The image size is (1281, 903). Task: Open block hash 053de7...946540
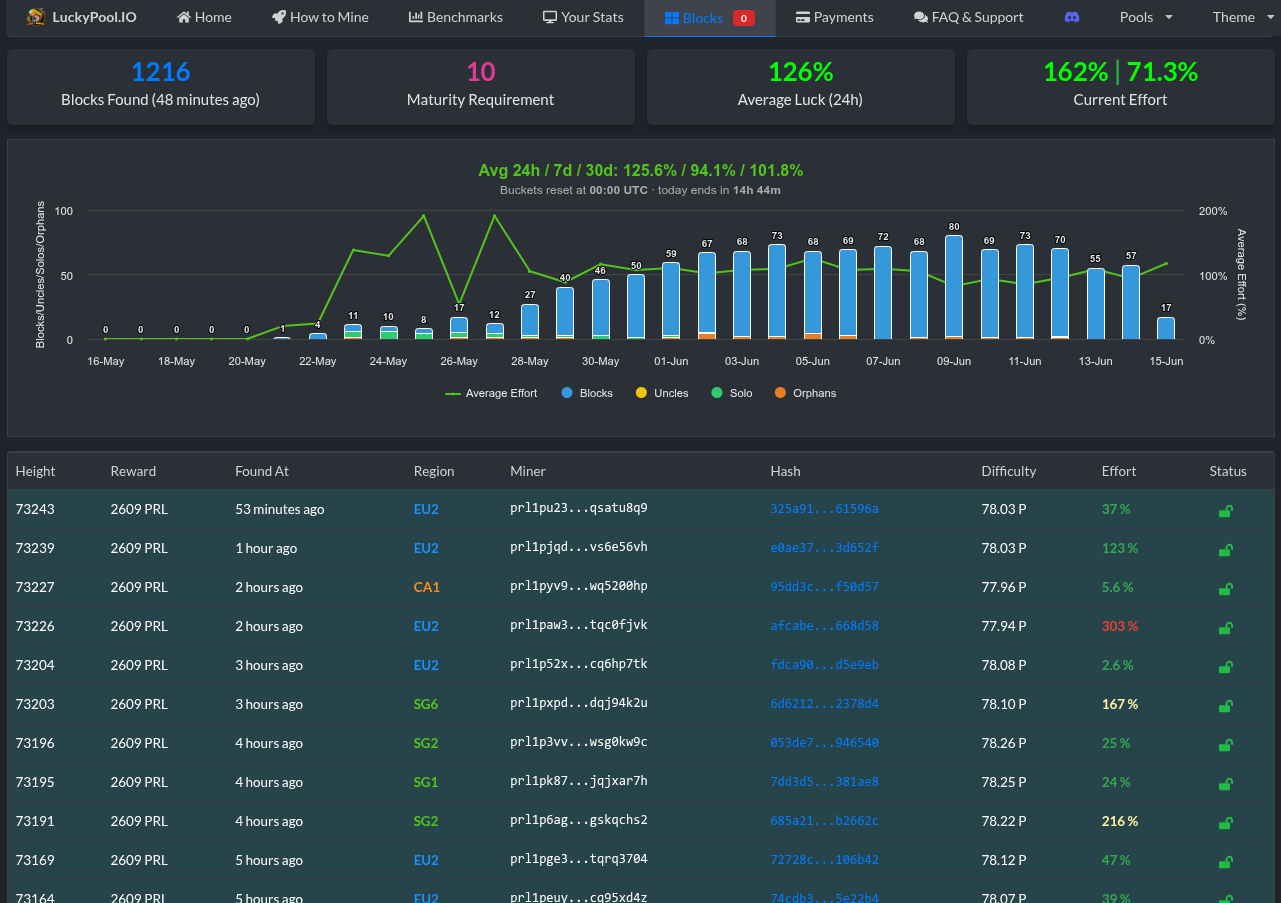coord(824,743)
